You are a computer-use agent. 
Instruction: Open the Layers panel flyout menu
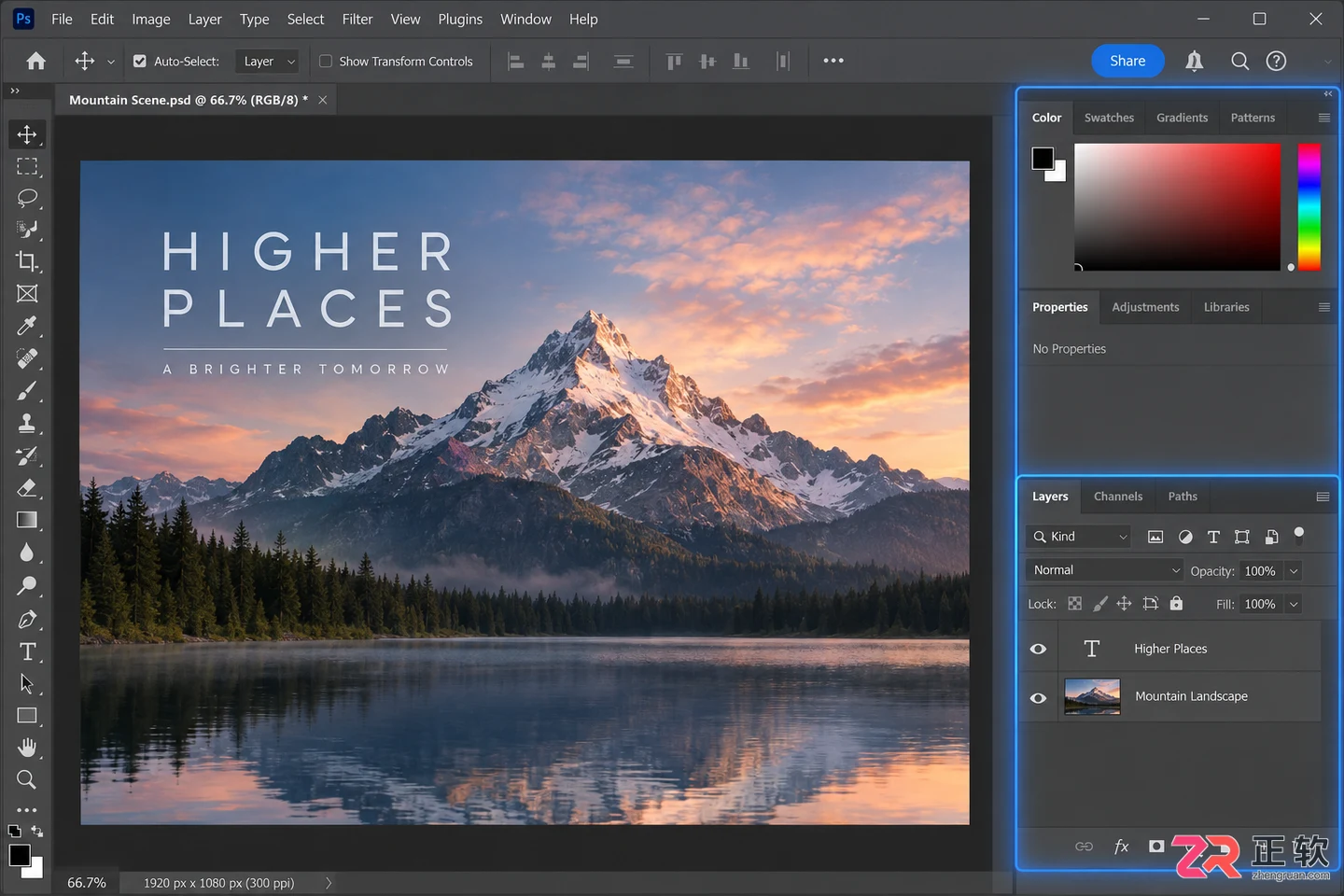click(x=1323, y=497)
